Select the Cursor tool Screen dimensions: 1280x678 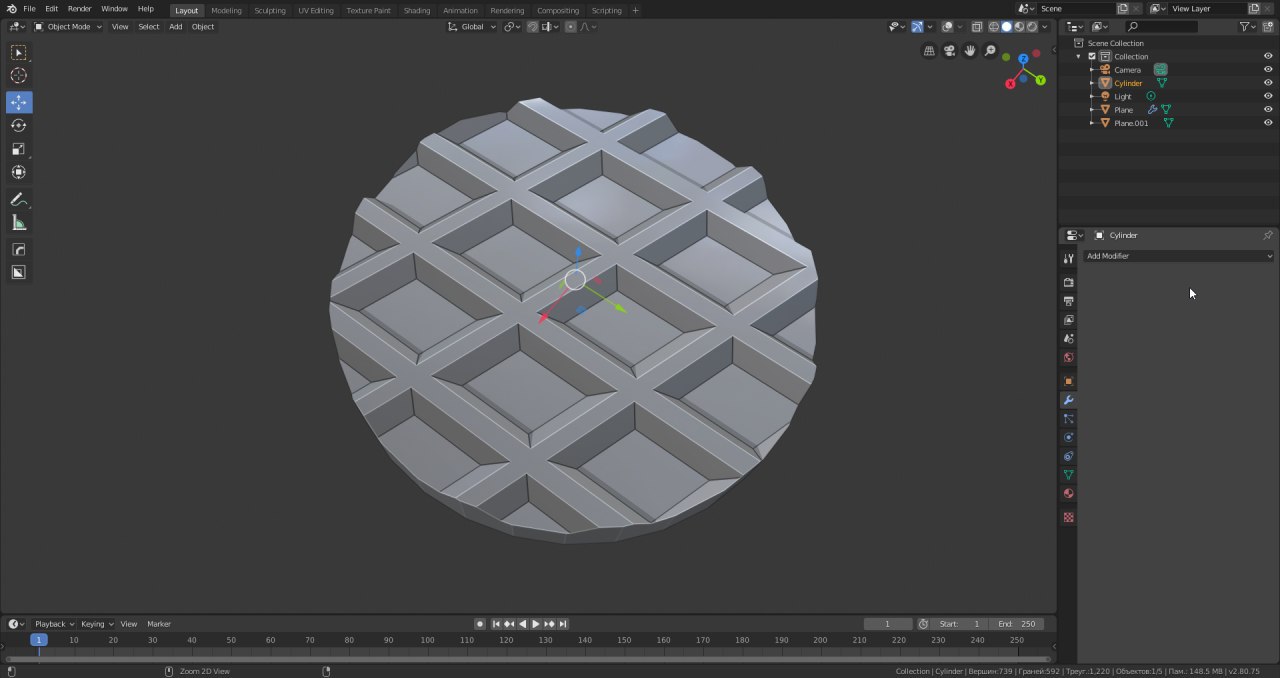[x=18, y=75]
